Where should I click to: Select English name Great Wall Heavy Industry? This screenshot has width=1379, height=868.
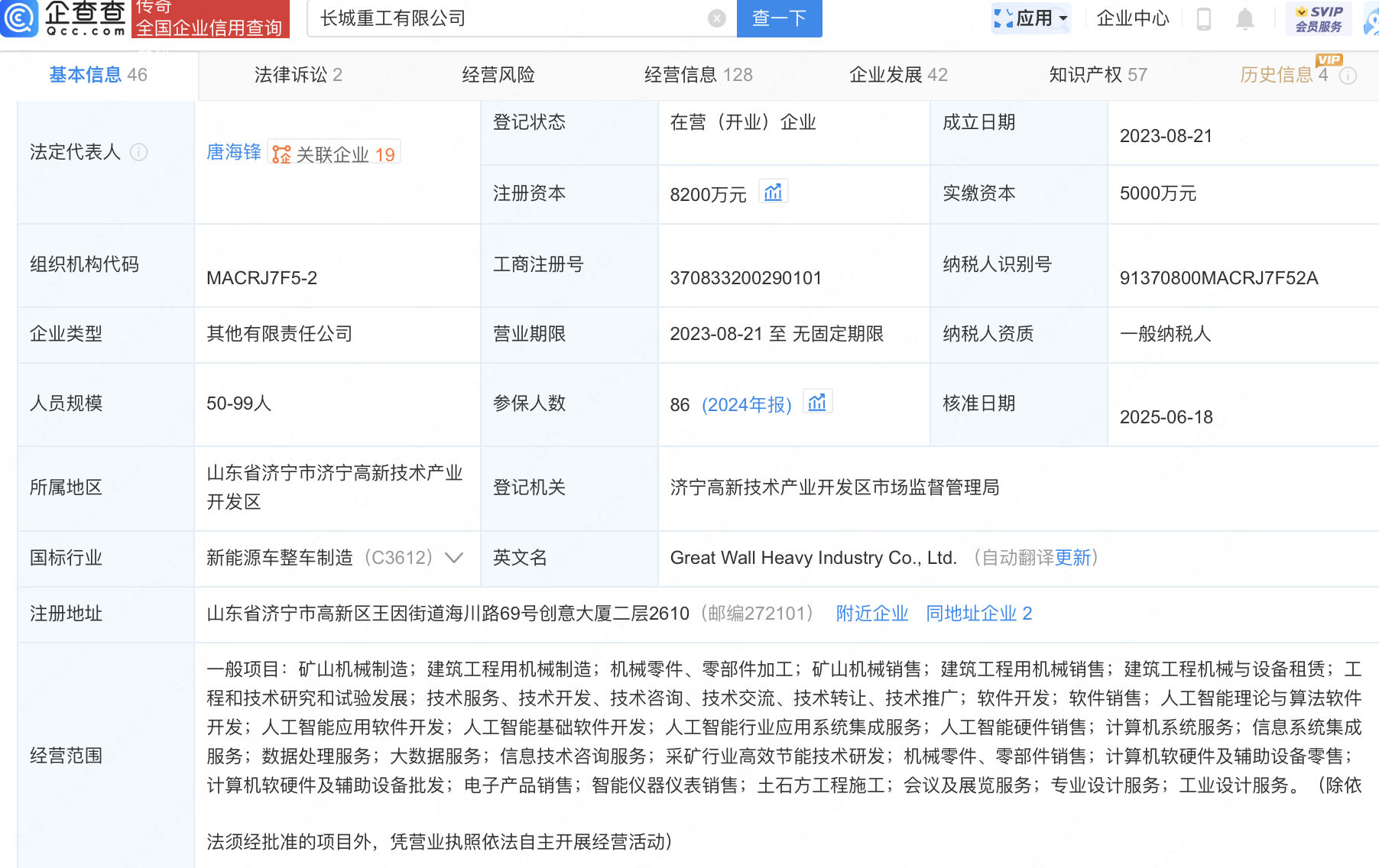(813, 558)
